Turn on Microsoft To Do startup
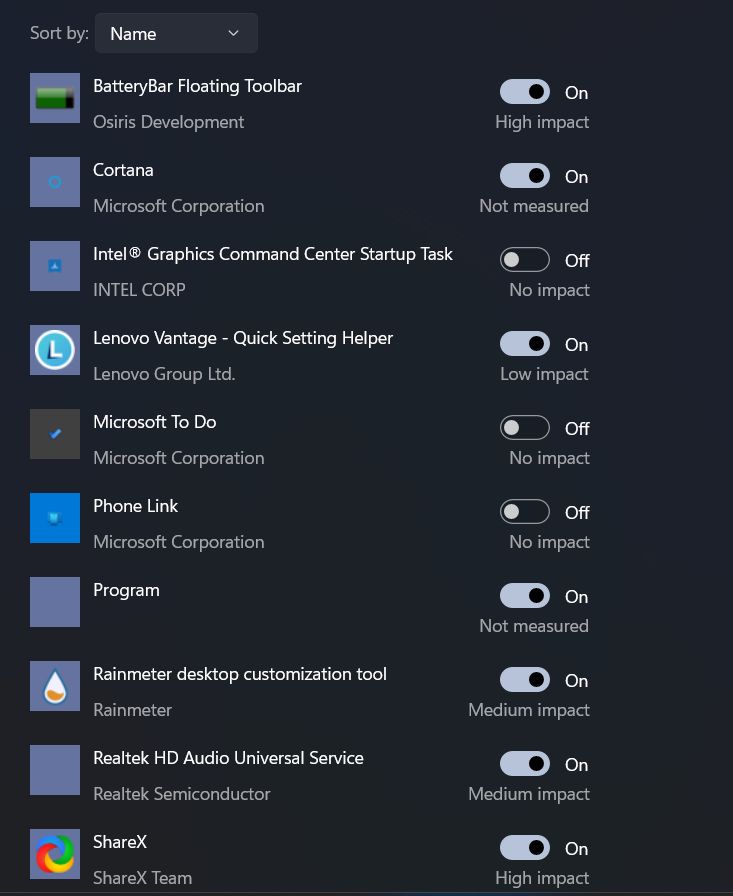The width and height of the screenshot is (733, 896). (x=525, y=428)
